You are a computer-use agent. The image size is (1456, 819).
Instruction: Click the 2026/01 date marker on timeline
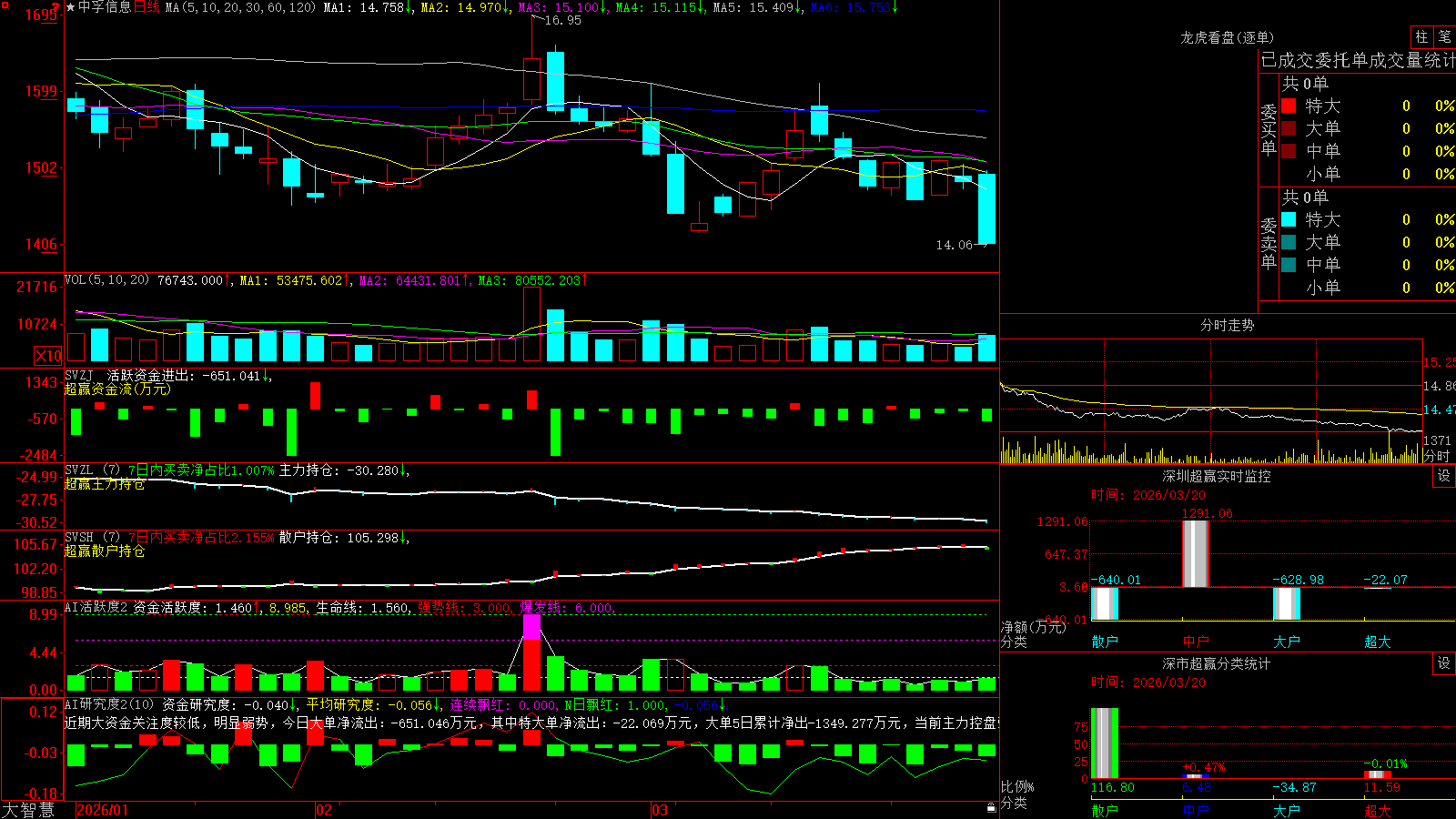click(103, 810)
